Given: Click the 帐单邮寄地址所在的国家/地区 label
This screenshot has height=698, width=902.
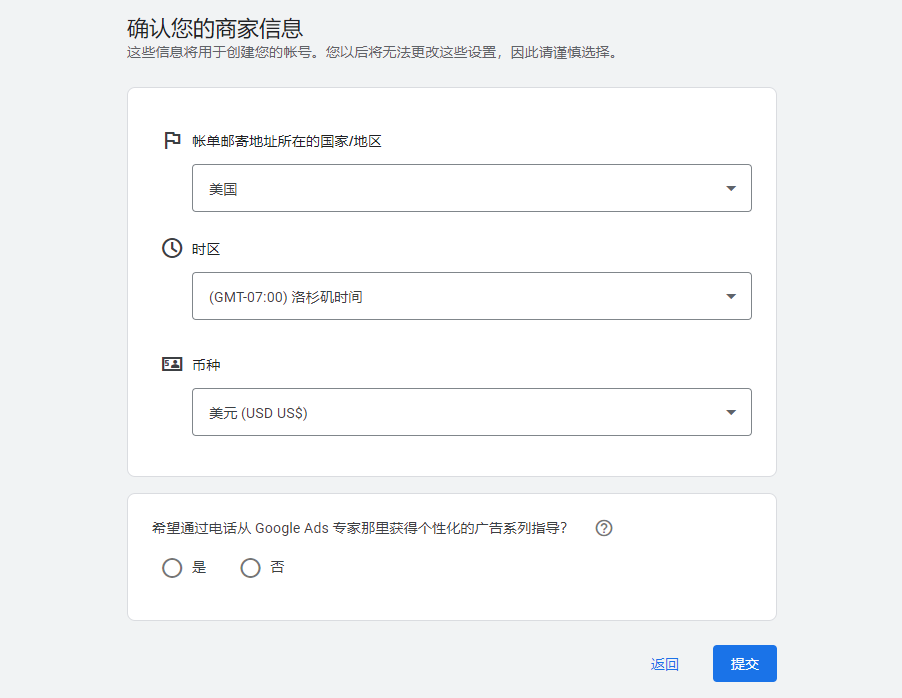Looking at the screenshot, I should [287, 141].
